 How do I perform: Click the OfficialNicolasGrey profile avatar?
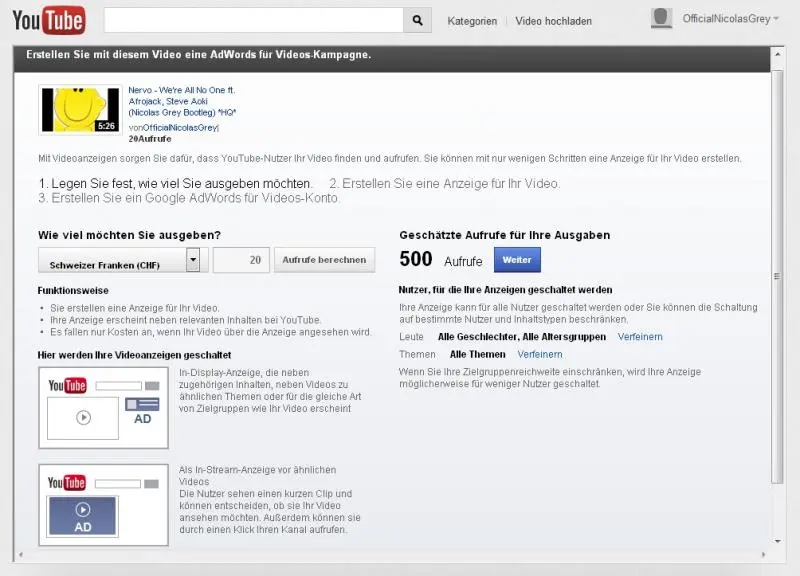tap(661, 19)
